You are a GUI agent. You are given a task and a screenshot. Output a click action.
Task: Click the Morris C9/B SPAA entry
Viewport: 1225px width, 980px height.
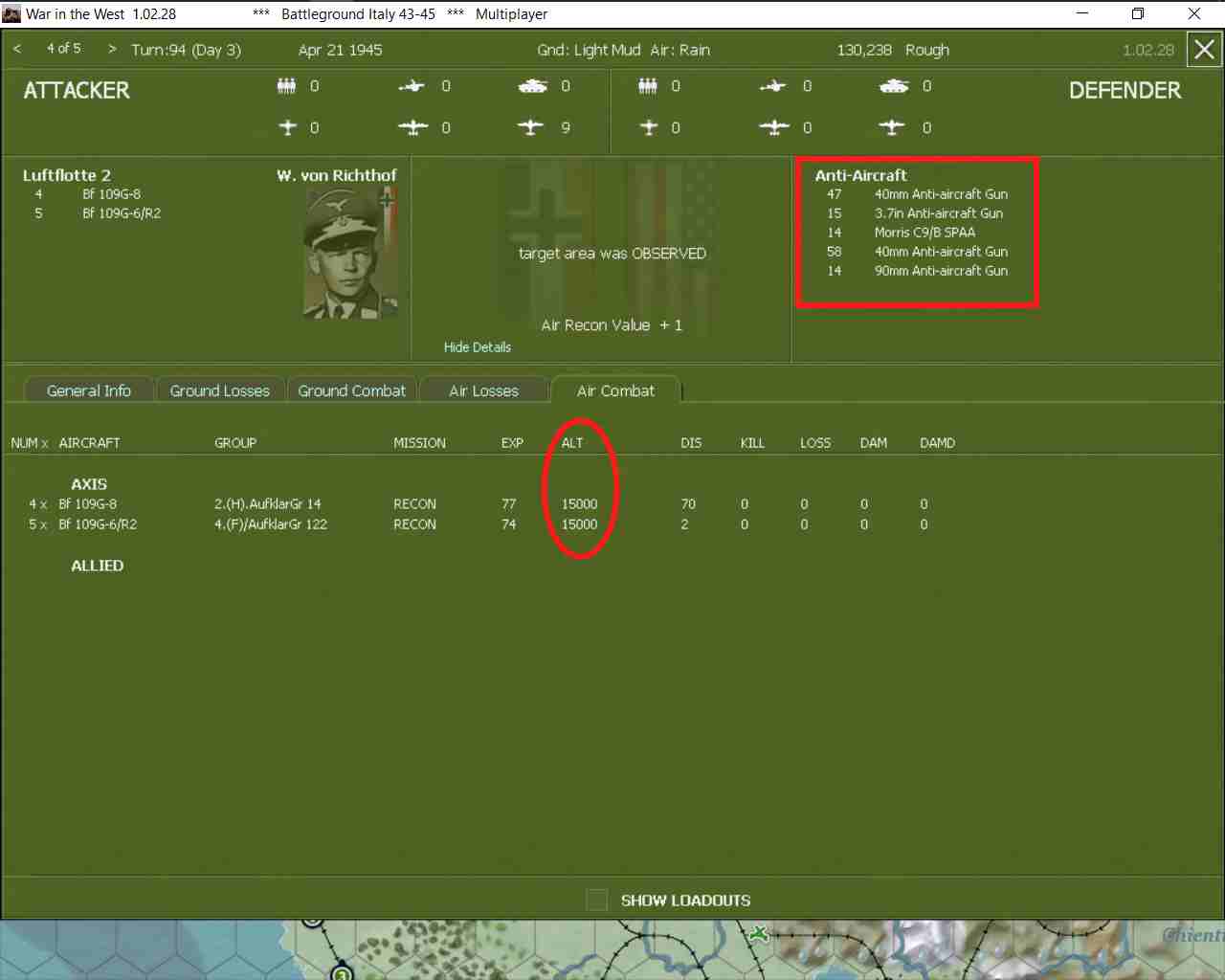click(x=924, y=233)
